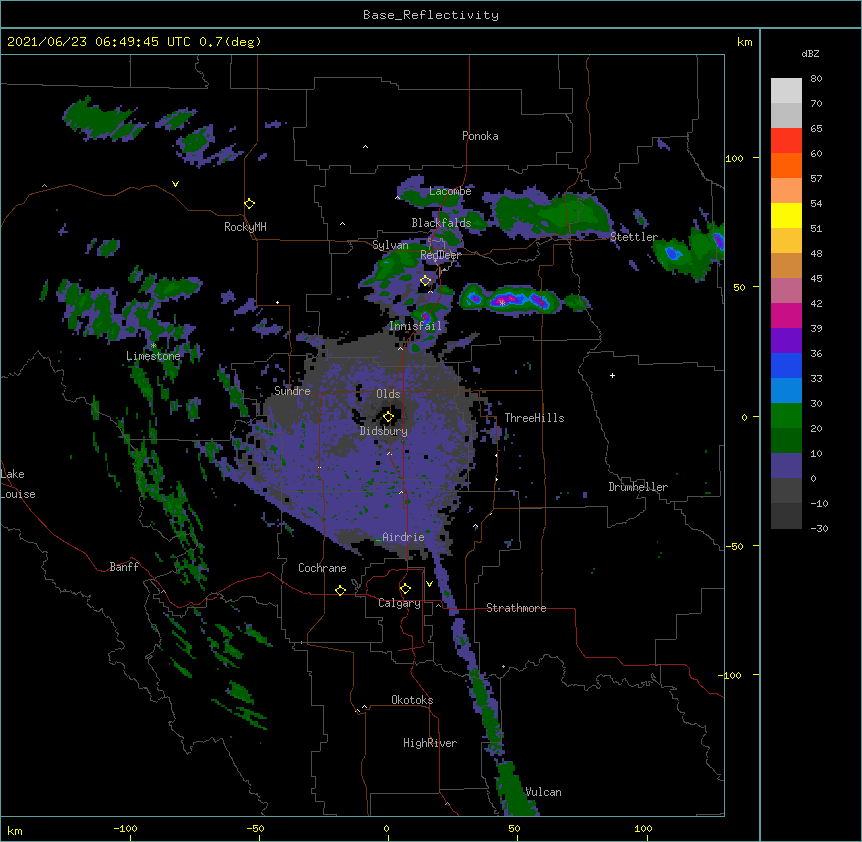Click the Sundre label
This screenshot has height=842, width=862.
coord(292,391)
